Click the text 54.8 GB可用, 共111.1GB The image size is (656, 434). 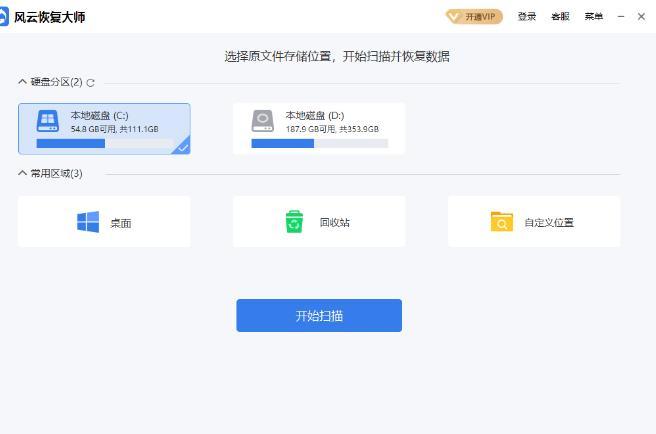pos(115,129)
